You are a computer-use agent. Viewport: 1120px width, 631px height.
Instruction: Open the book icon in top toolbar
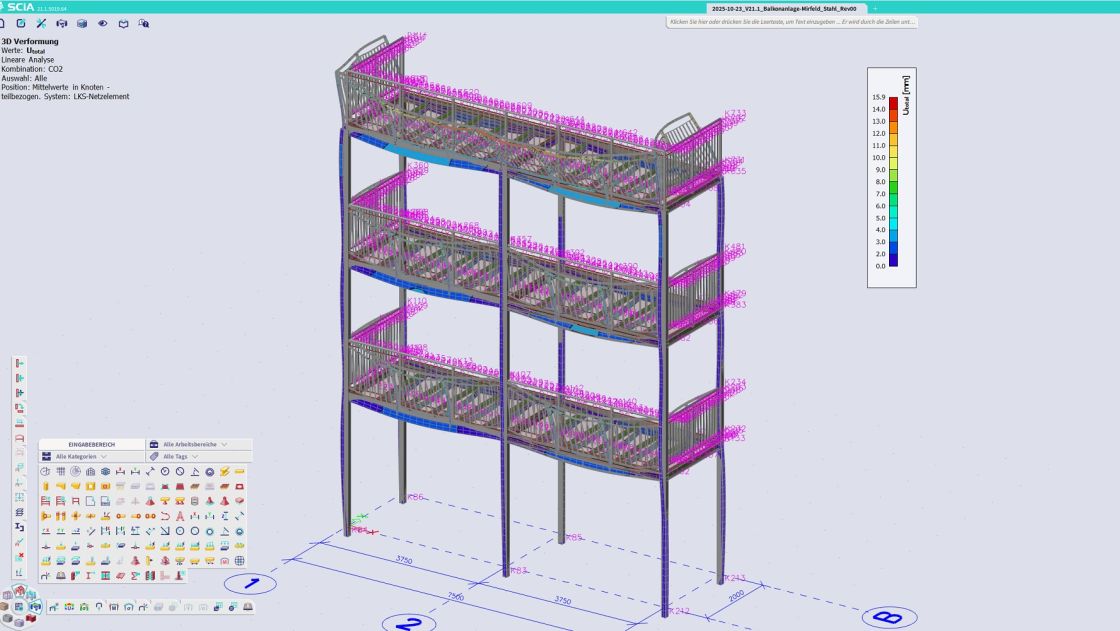pos(123,23)
